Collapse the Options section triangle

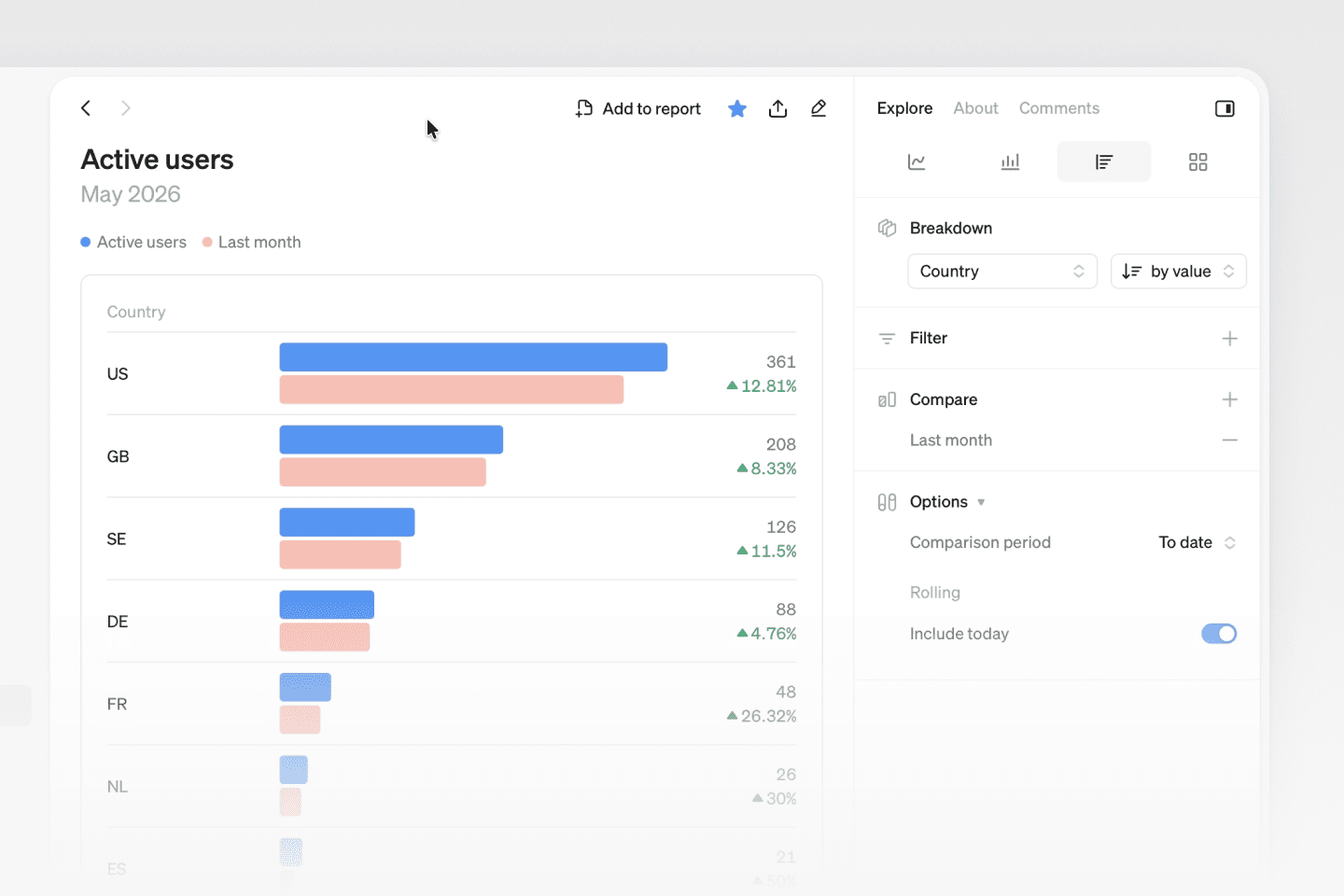pyautogui.click(x=981, y=502)
